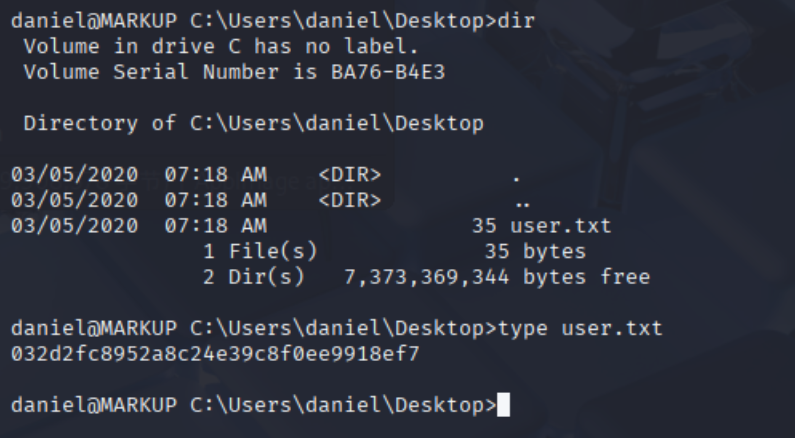The width and height of the screenshot is (795, 438).
Task: Click the first <DIR> label in listing
Action: (x=350, y=175)
